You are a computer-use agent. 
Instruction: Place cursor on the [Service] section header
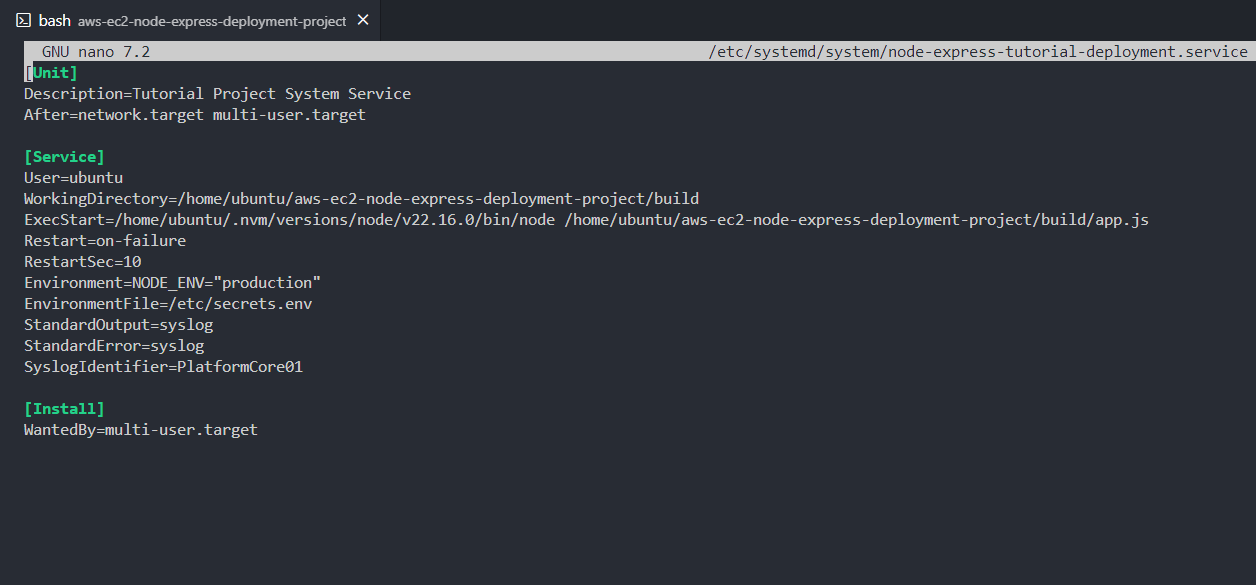tap(64, 157)
